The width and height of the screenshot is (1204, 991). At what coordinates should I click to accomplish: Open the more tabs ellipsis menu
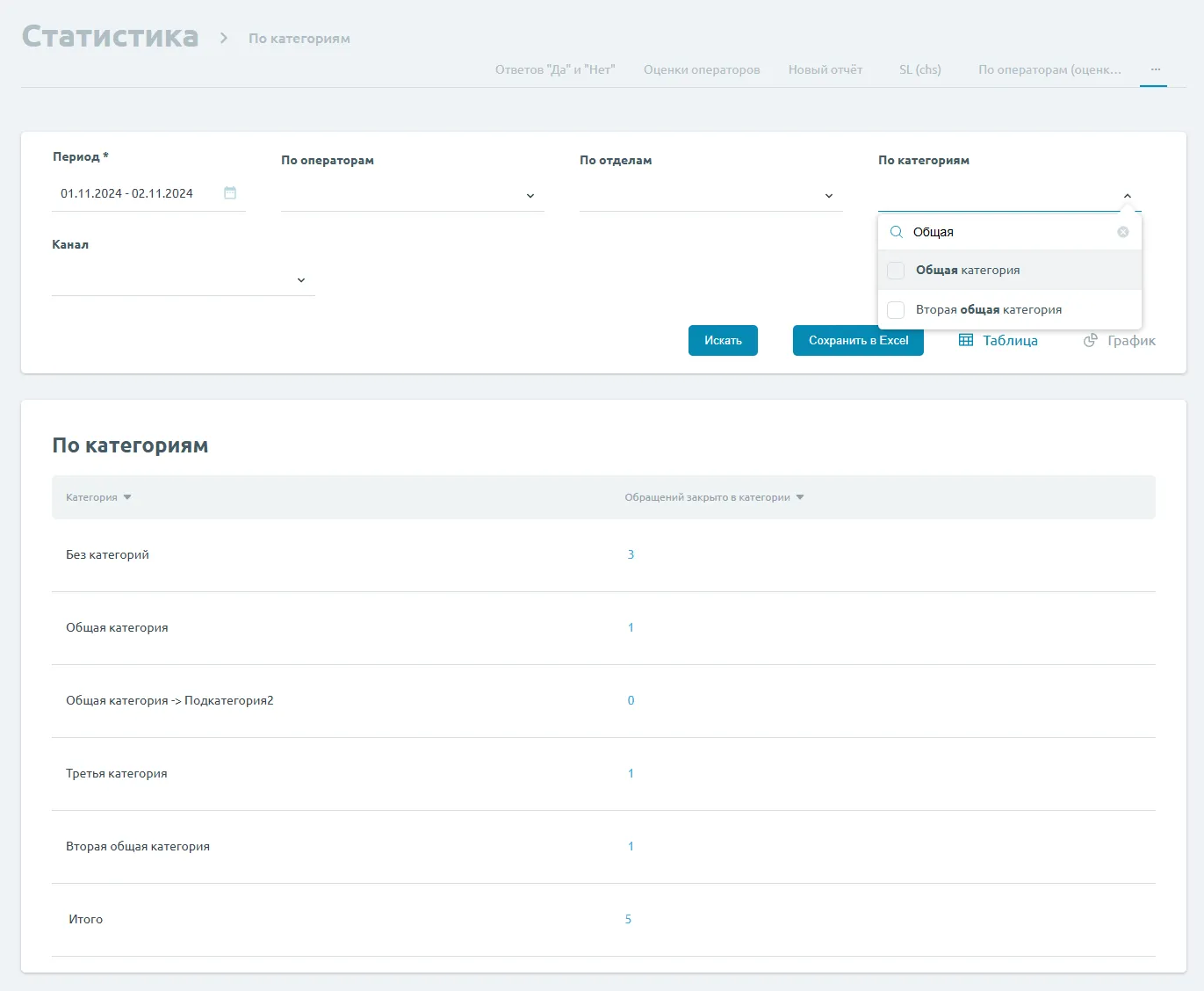1155,69
